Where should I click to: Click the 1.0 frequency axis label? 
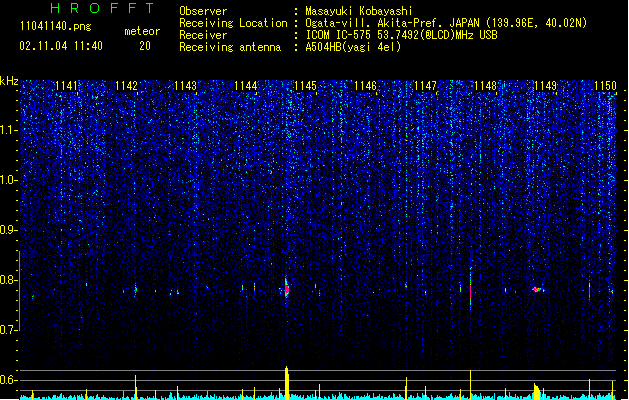coord(9,180)
